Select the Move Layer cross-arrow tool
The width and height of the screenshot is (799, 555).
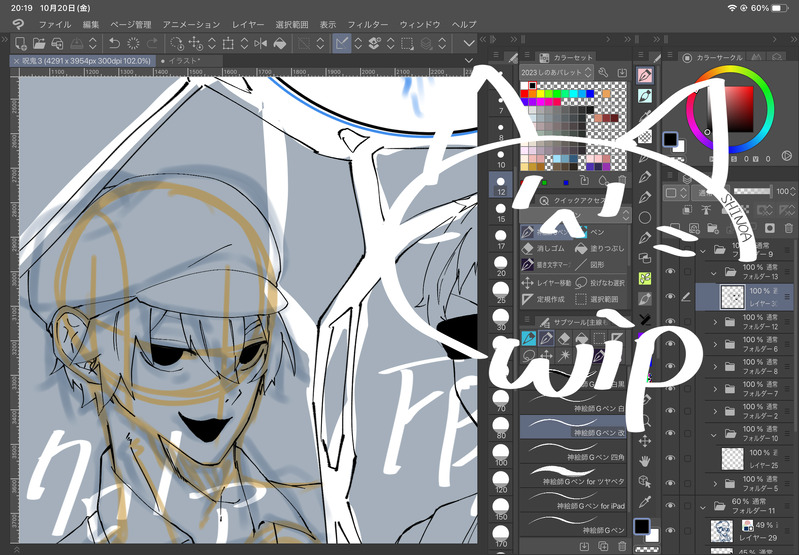pos(645,441)
